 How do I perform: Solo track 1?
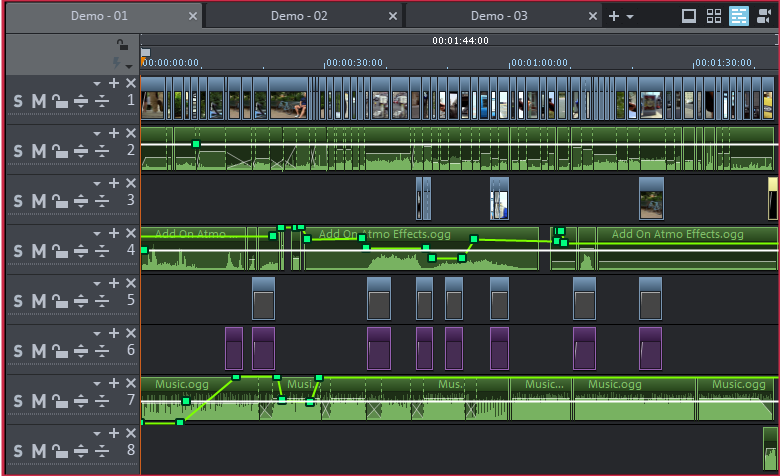click(18, 101)
